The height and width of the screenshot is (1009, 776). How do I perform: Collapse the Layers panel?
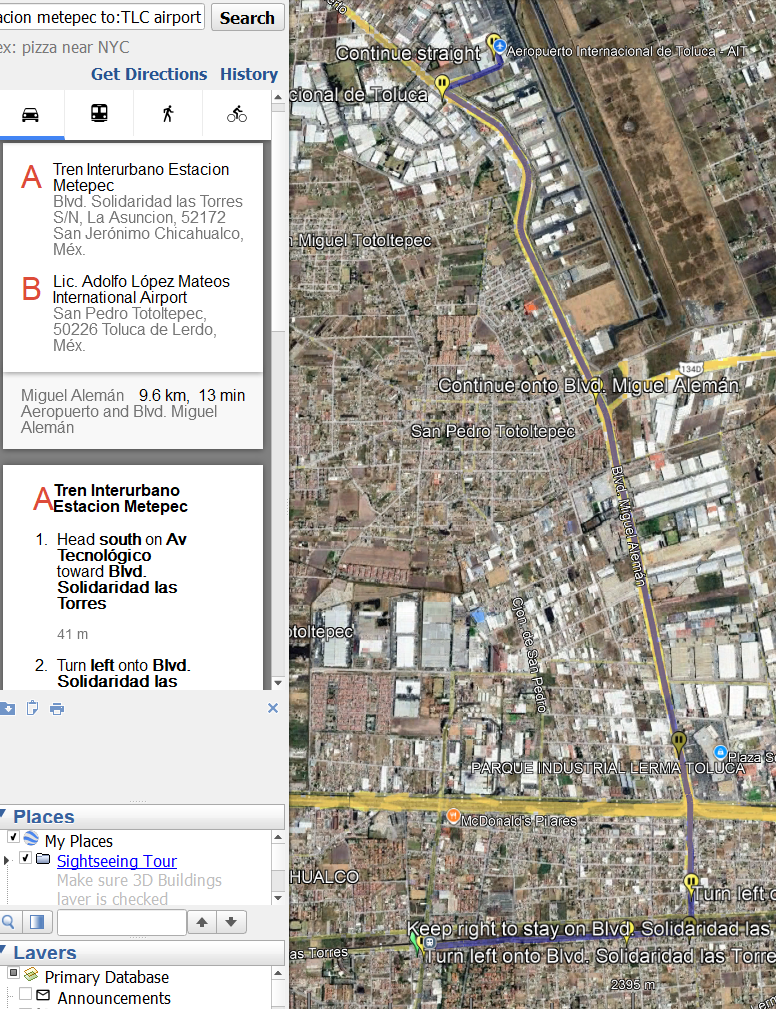coord(3,951)
